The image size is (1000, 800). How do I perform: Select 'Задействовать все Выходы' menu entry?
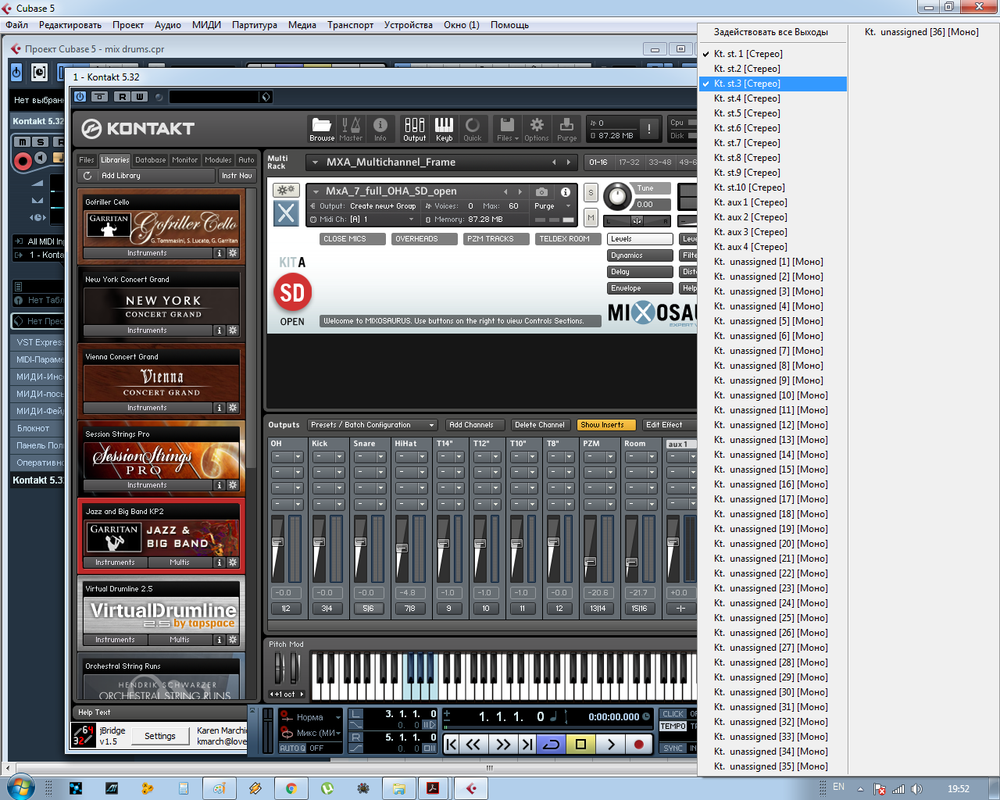pos(772,32)
